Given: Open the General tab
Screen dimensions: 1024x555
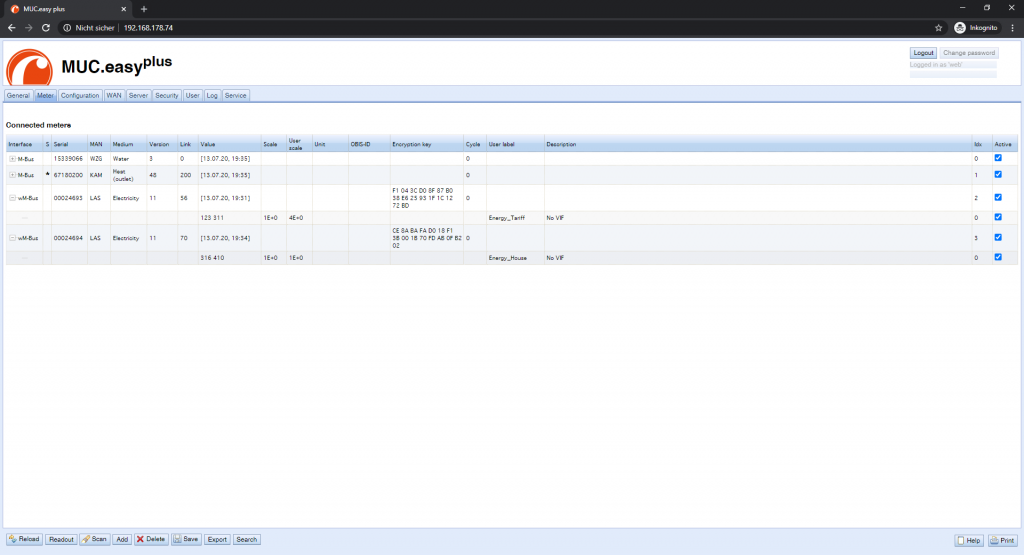Looking at the screenshot, I should [18, 95].
